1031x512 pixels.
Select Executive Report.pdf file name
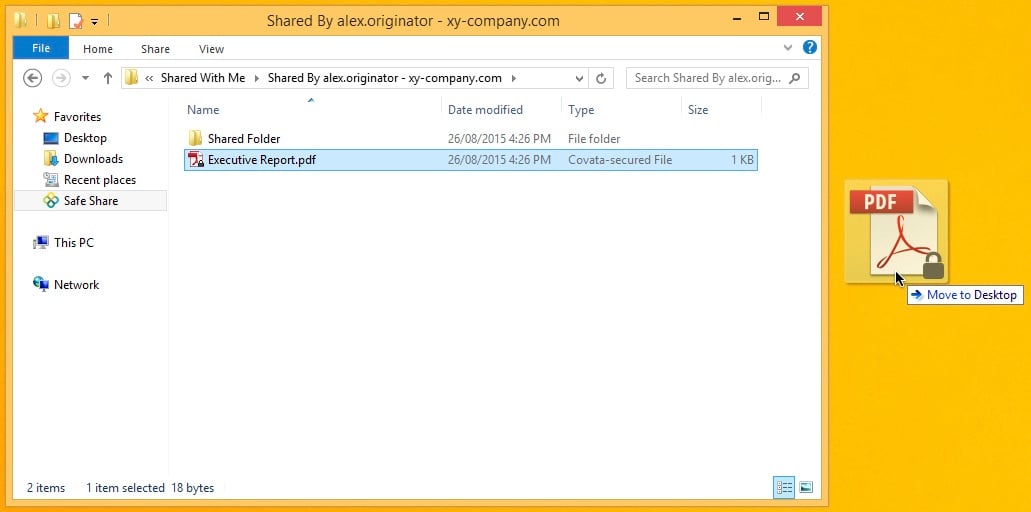click(262, 160)
